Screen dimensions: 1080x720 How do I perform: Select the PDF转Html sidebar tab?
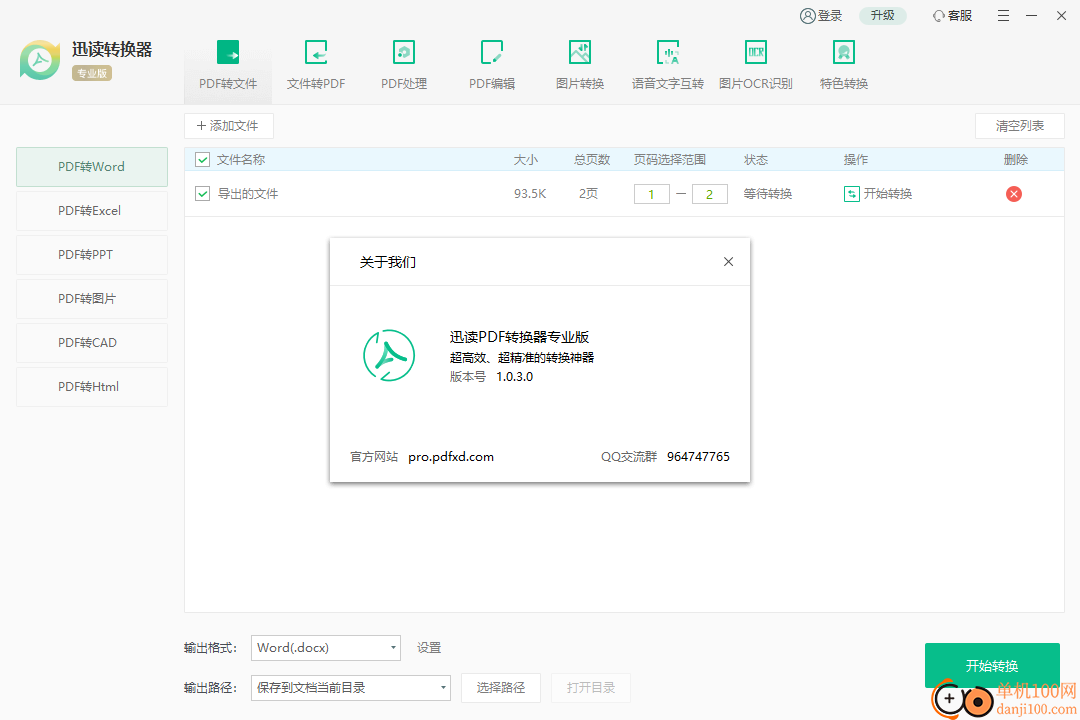92,387
